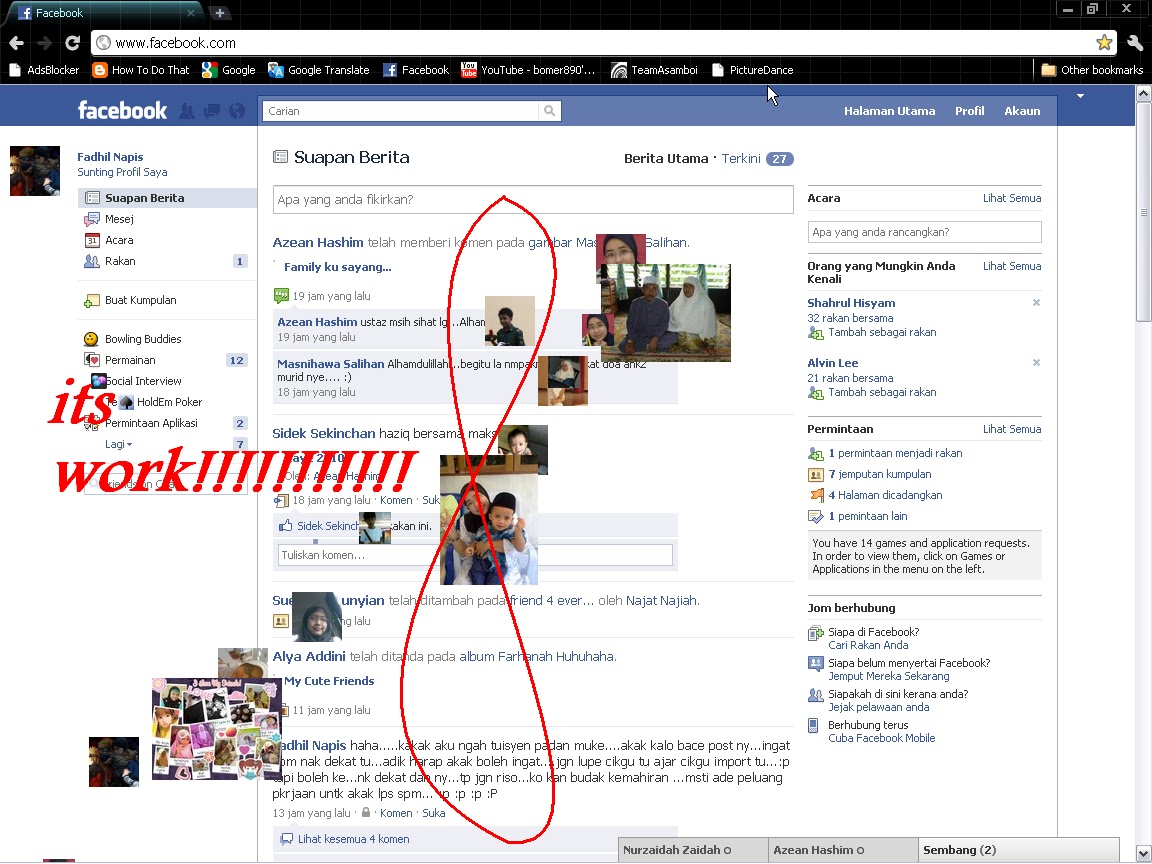Open Azean Hashim post author link

317,242
